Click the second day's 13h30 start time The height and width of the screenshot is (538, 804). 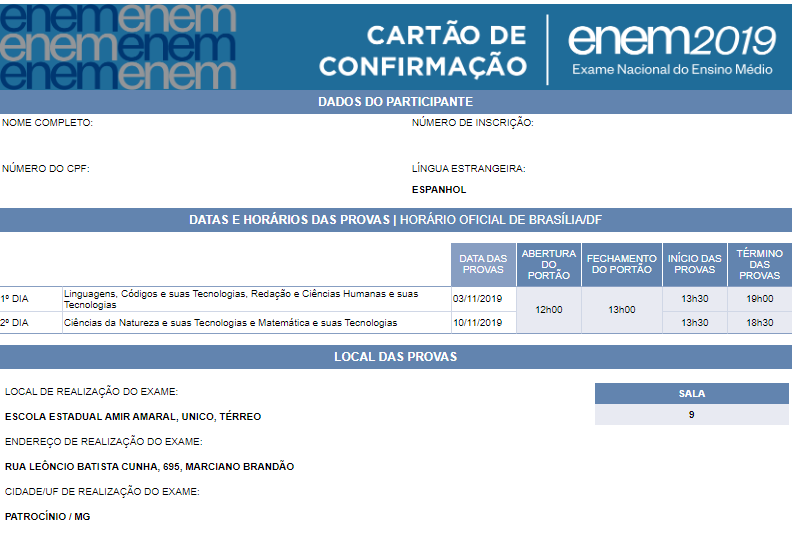(x=694, y=323)
